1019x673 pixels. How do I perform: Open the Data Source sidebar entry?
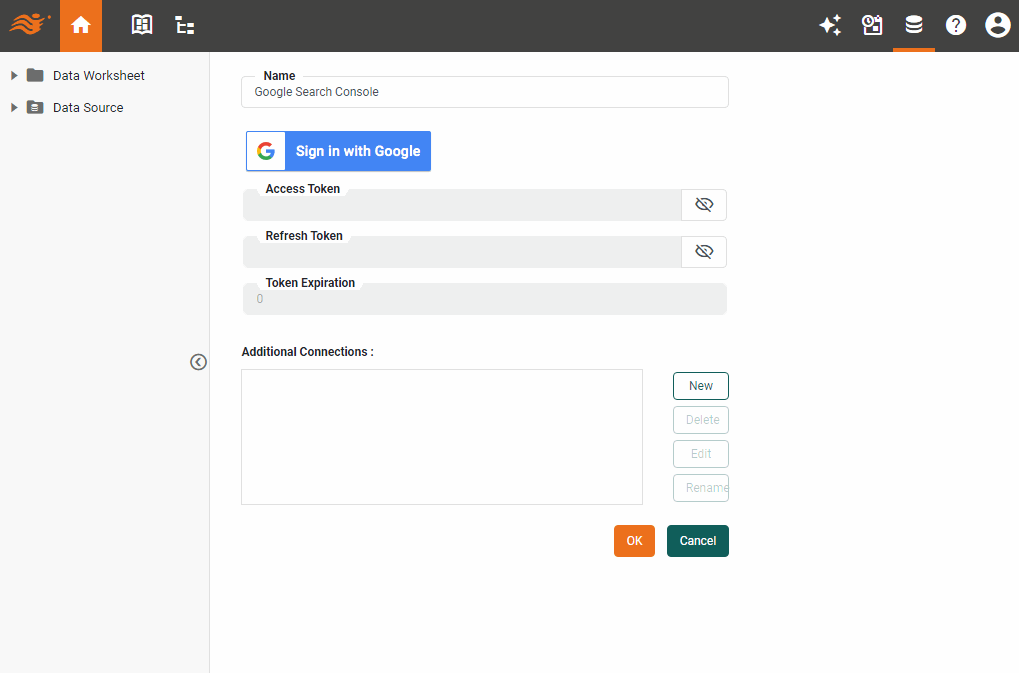[89, 107]
